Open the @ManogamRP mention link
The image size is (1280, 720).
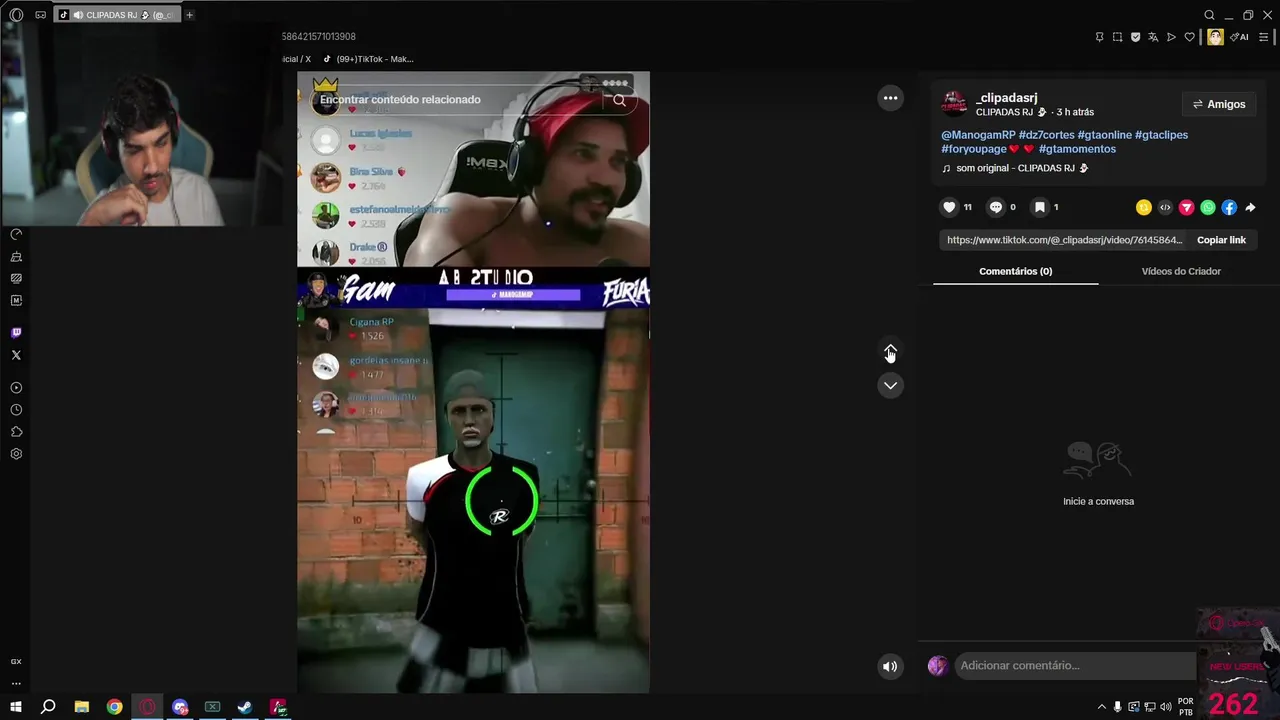point(978,135)
